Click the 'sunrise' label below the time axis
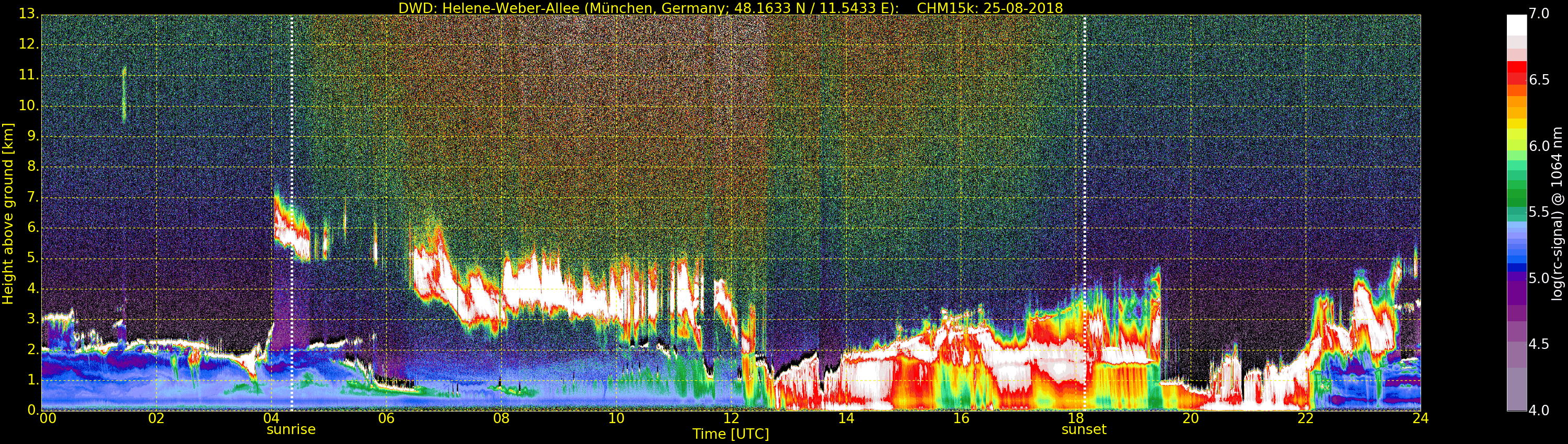1568x444 pixels. click(x=291, y=429)
